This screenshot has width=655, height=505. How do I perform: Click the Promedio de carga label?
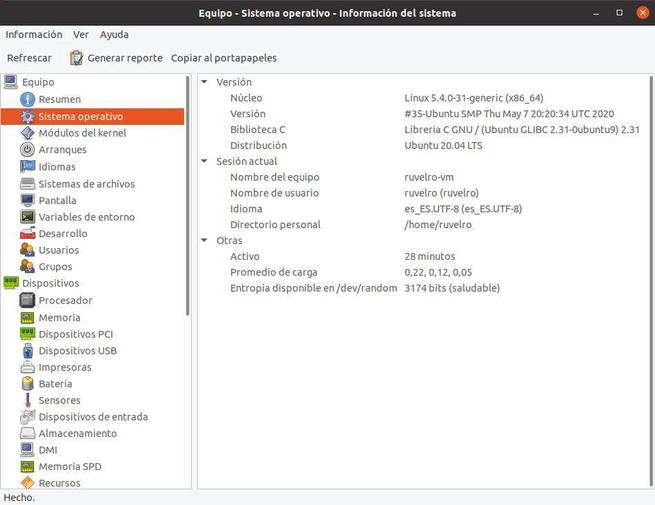tap(274, 272)
